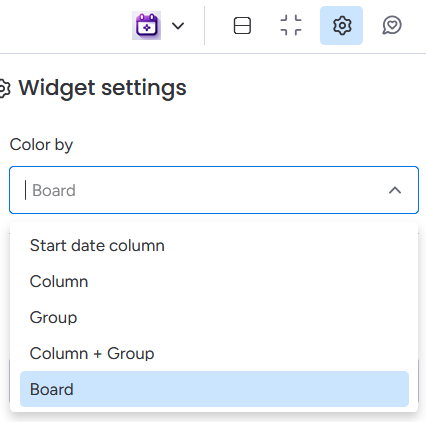Choose the highlighted Board option
This screenshot has width=426, height=422.
[214, 389]
